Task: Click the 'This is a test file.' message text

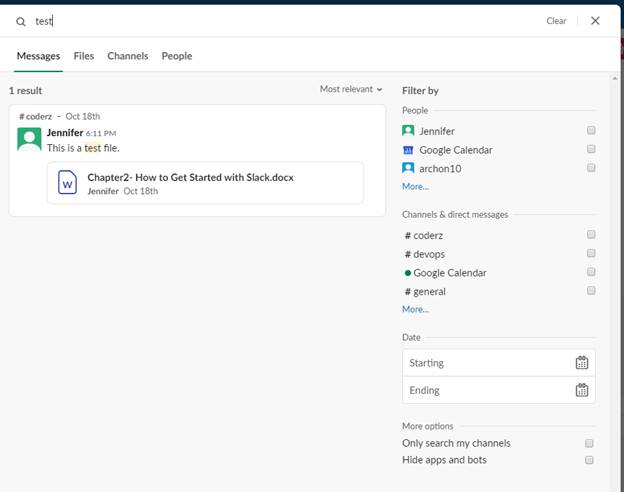Action: click(83, 148)
